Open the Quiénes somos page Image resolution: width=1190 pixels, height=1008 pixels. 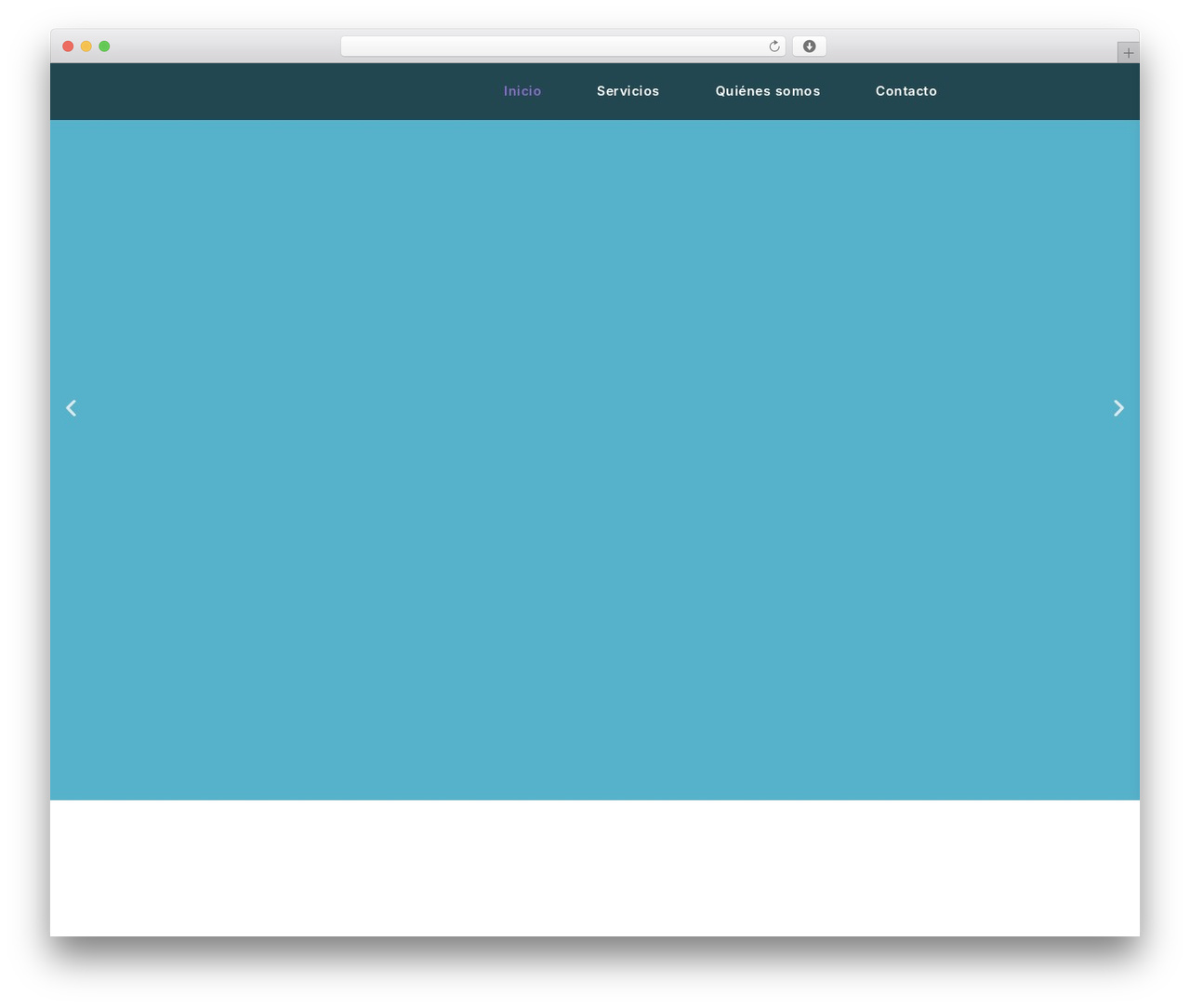[768, 91]
